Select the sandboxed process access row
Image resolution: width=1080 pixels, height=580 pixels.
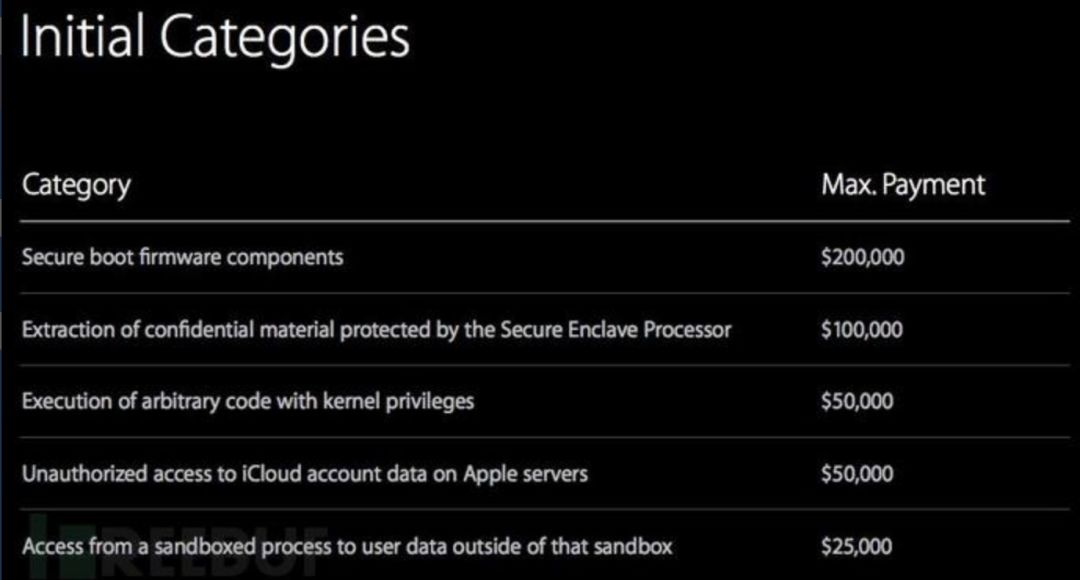(346, 546)
